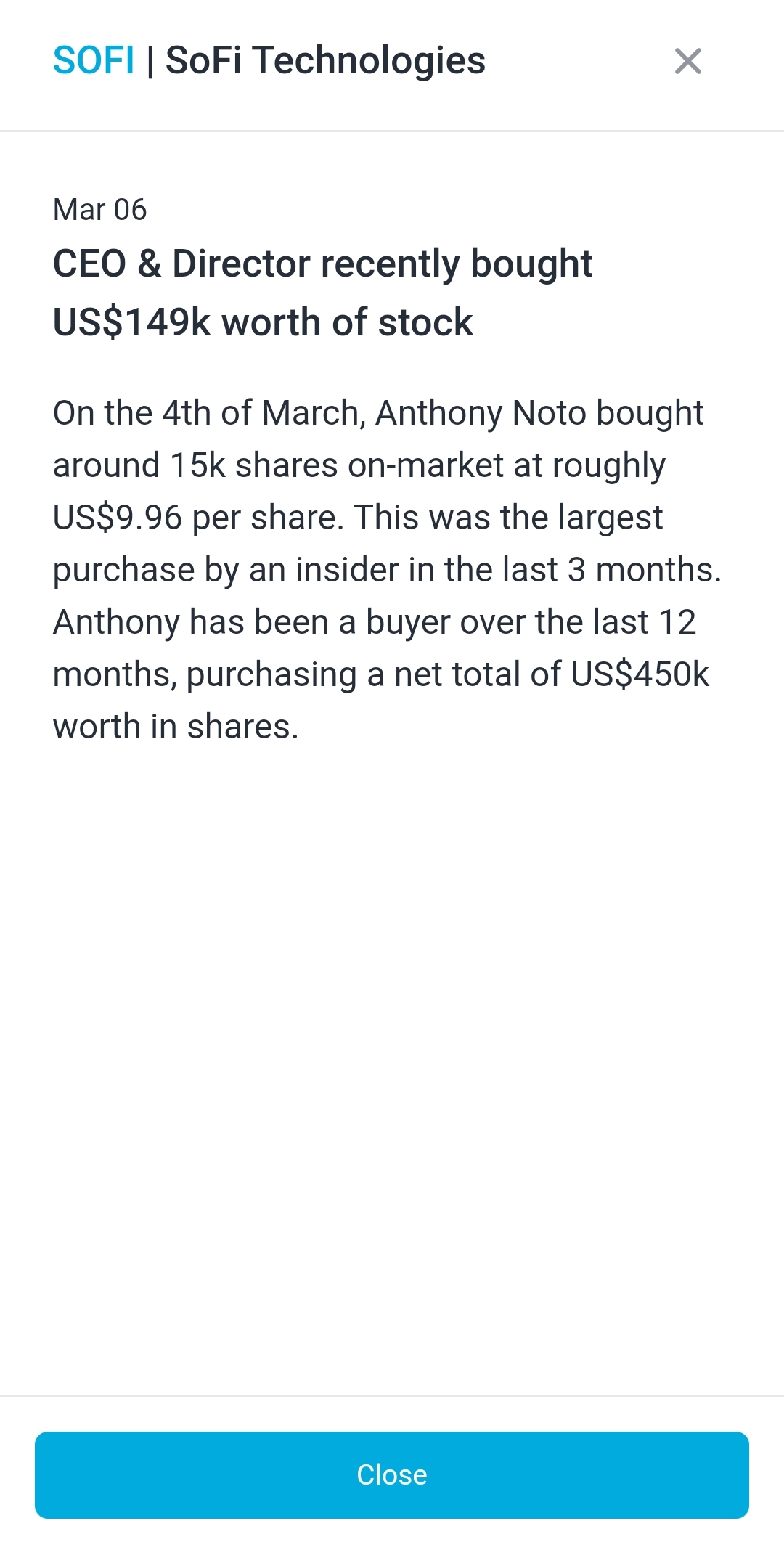Viewport: 784px width, 1563px height.
Task: Click the "worth in shares." final line
Action: [176, 727]
